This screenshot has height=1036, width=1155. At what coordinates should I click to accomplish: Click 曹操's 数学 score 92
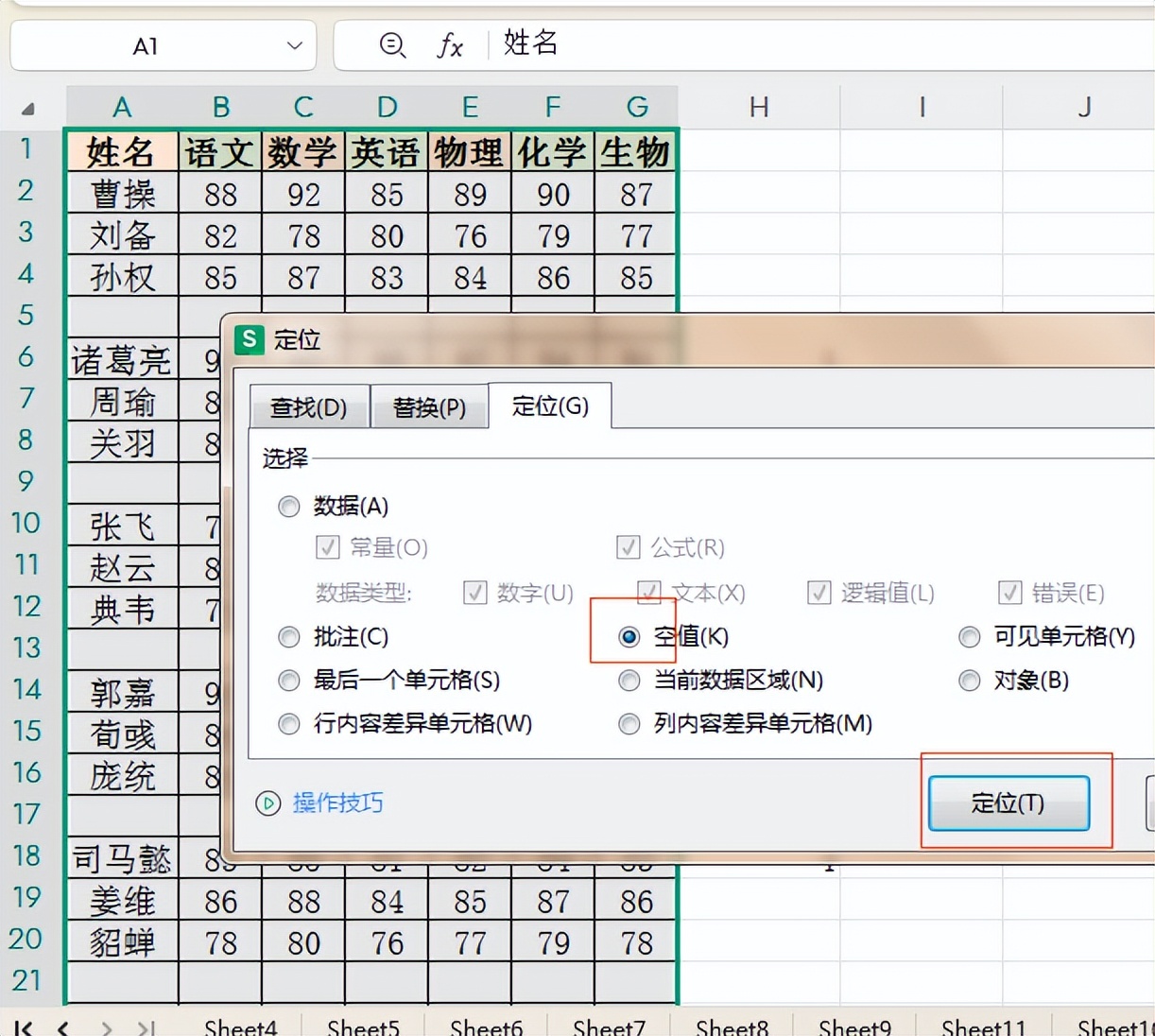(303, 193)
